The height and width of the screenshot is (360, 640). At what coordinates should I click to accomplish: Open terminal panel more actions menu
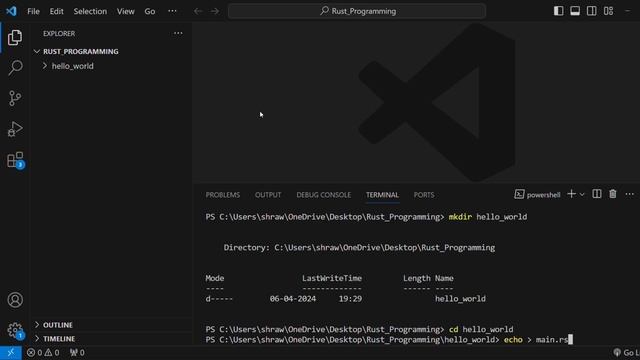[629, 194]
